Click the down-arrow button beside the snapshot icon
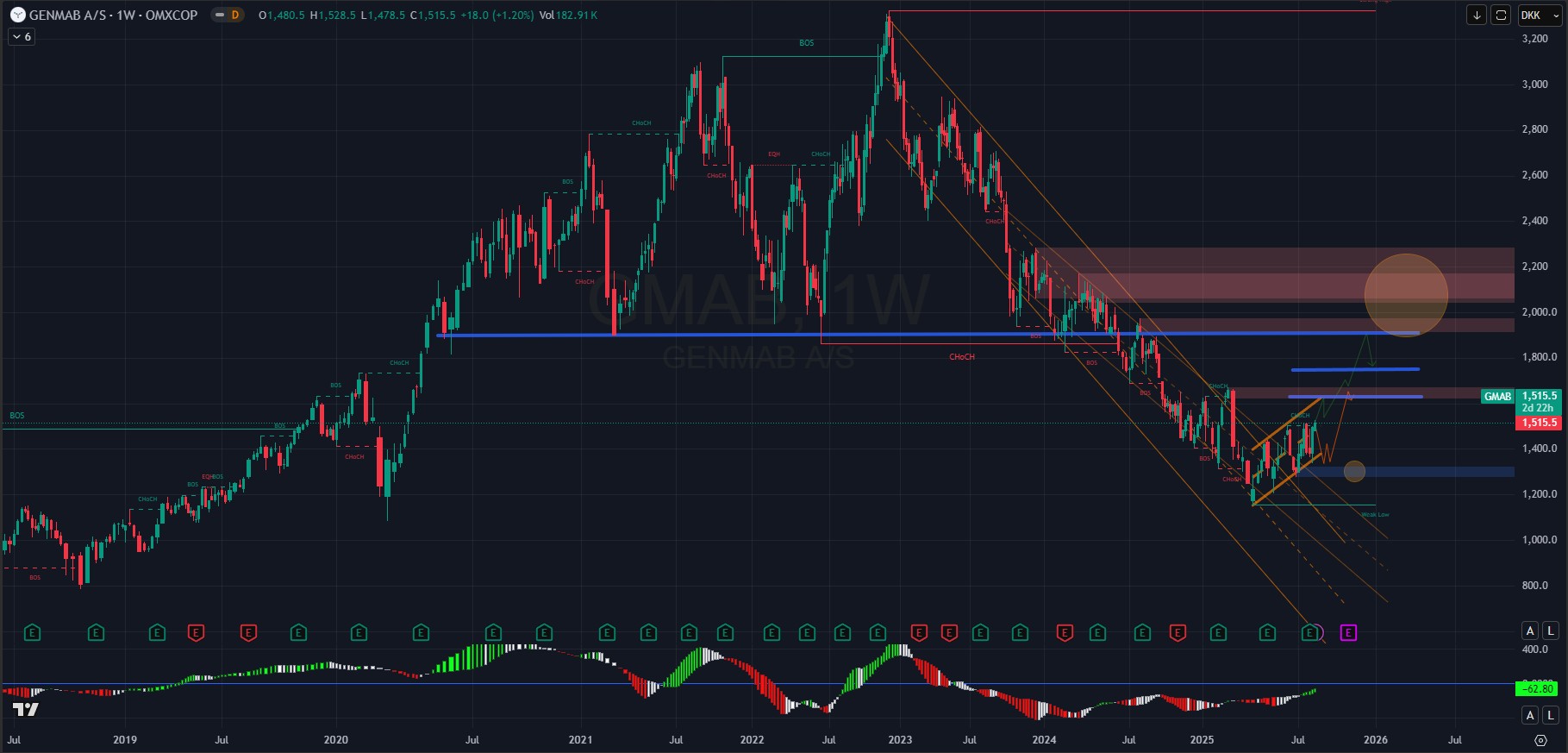This screenshot has height=753, width=1568. [1477, 15]
